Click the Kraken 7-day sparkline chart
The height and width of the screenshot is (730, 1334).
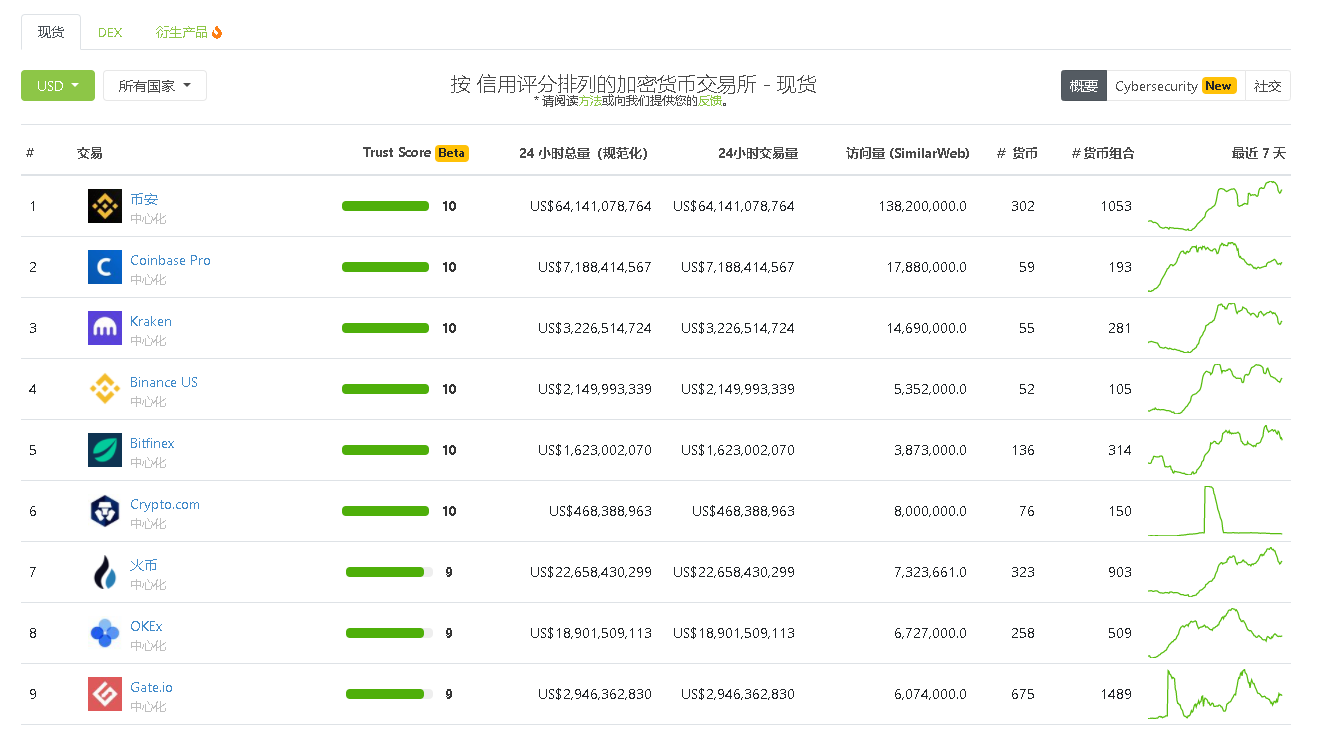pyautogui.click(x=1215, y=328)
